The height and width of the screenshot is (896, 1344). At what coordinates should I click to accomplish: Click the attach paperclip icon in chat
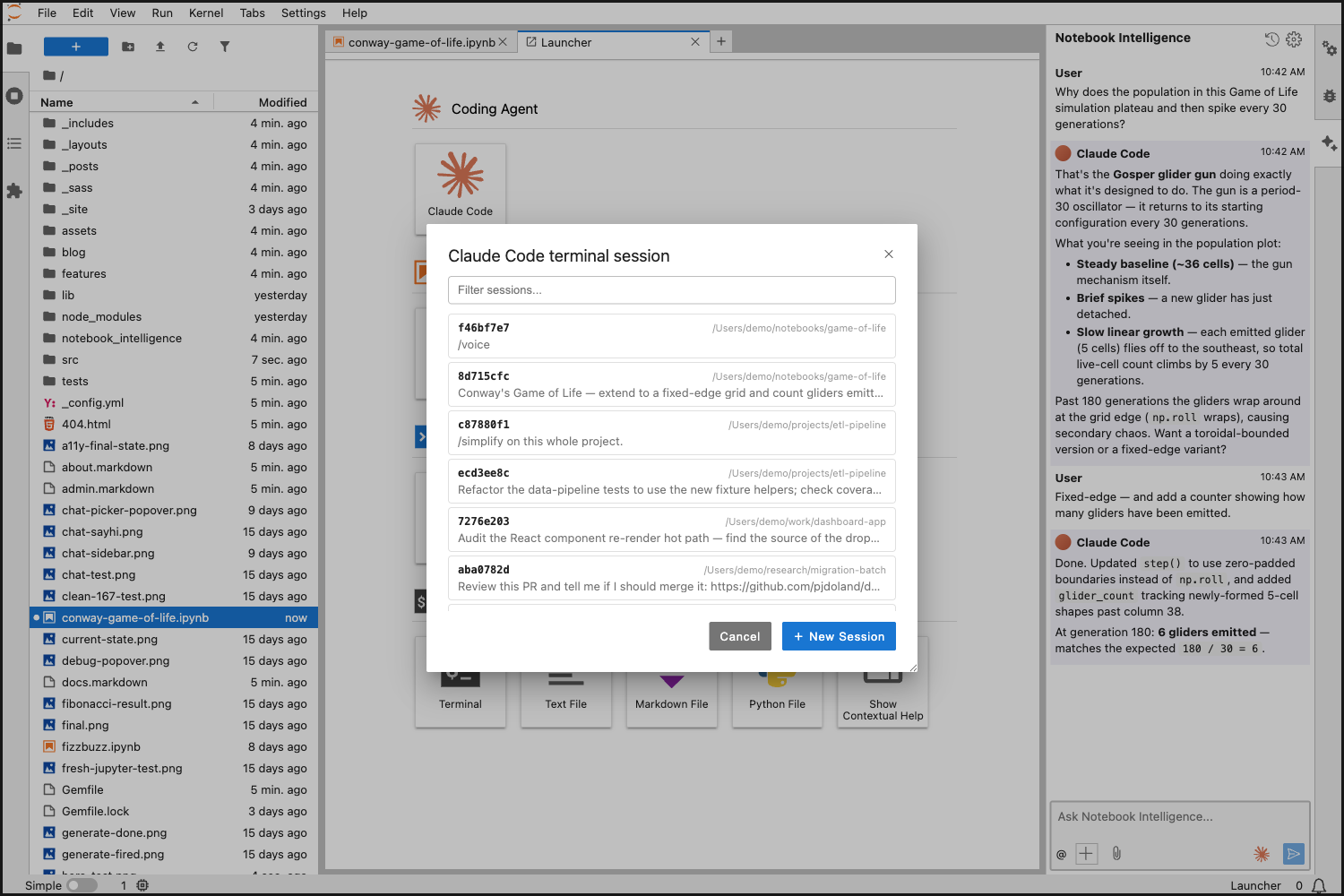point(1117,854)
